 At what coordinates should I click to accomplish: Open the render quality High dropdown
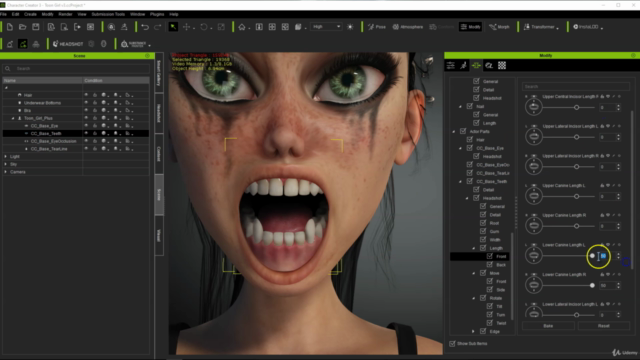tap(326, 27)
